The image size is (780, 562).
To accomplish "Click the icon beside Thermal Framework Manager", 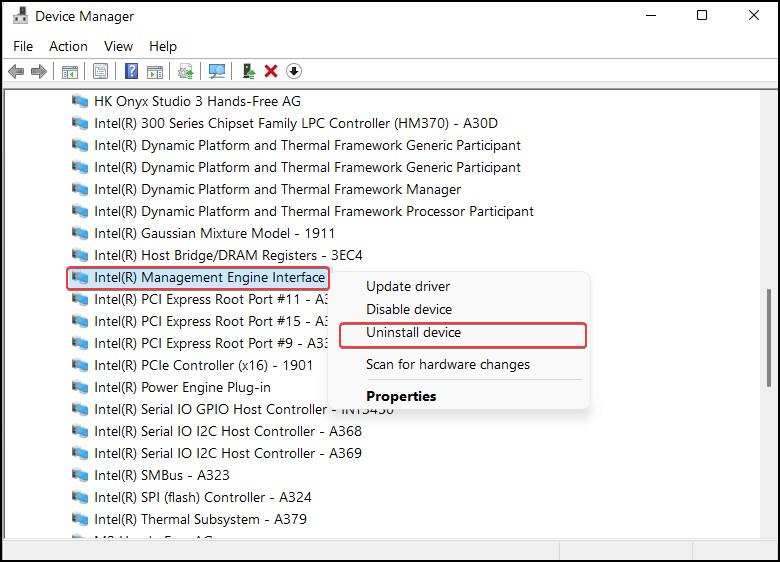I will tap(80, 189).
